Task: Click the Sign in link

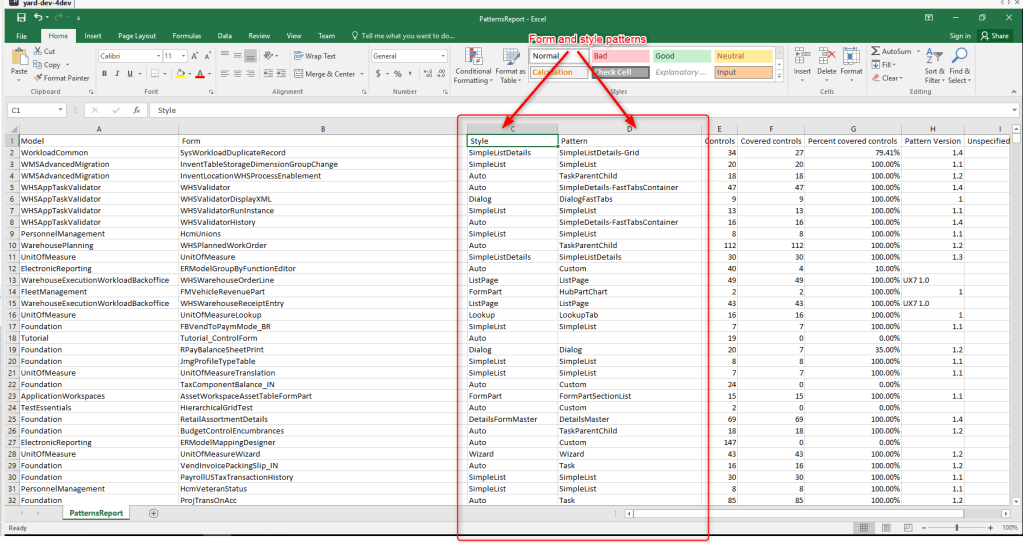Action: pyautogui.click(x=959, y=35)
